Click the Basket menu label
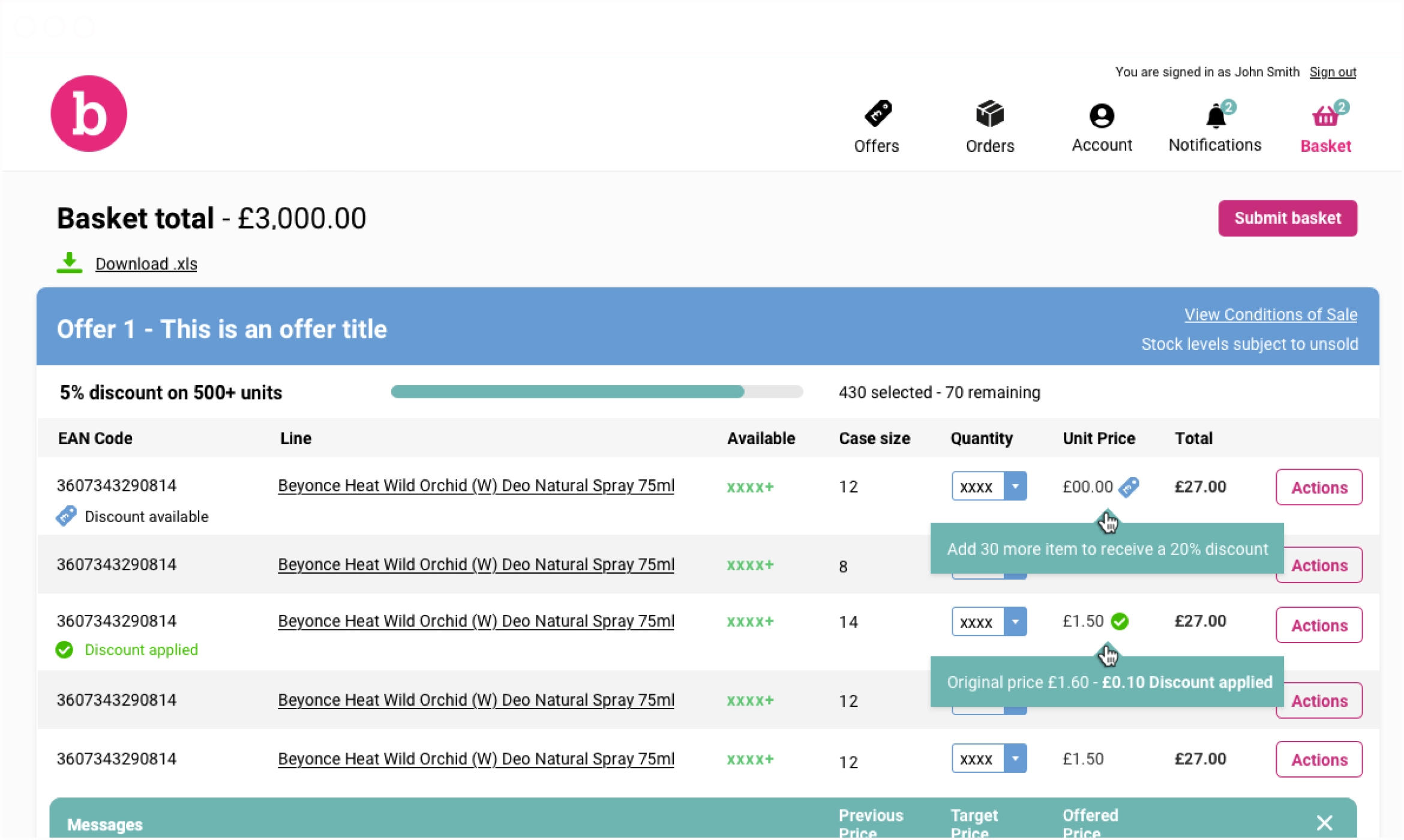Screen dimensions: 1404x840 [1326, 146]
